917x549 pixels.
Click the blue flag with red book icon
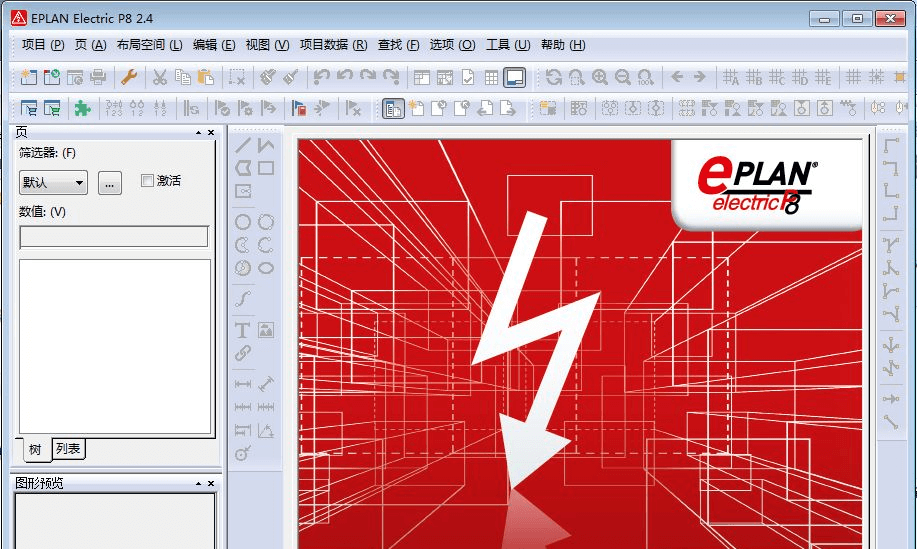[298, 108]
